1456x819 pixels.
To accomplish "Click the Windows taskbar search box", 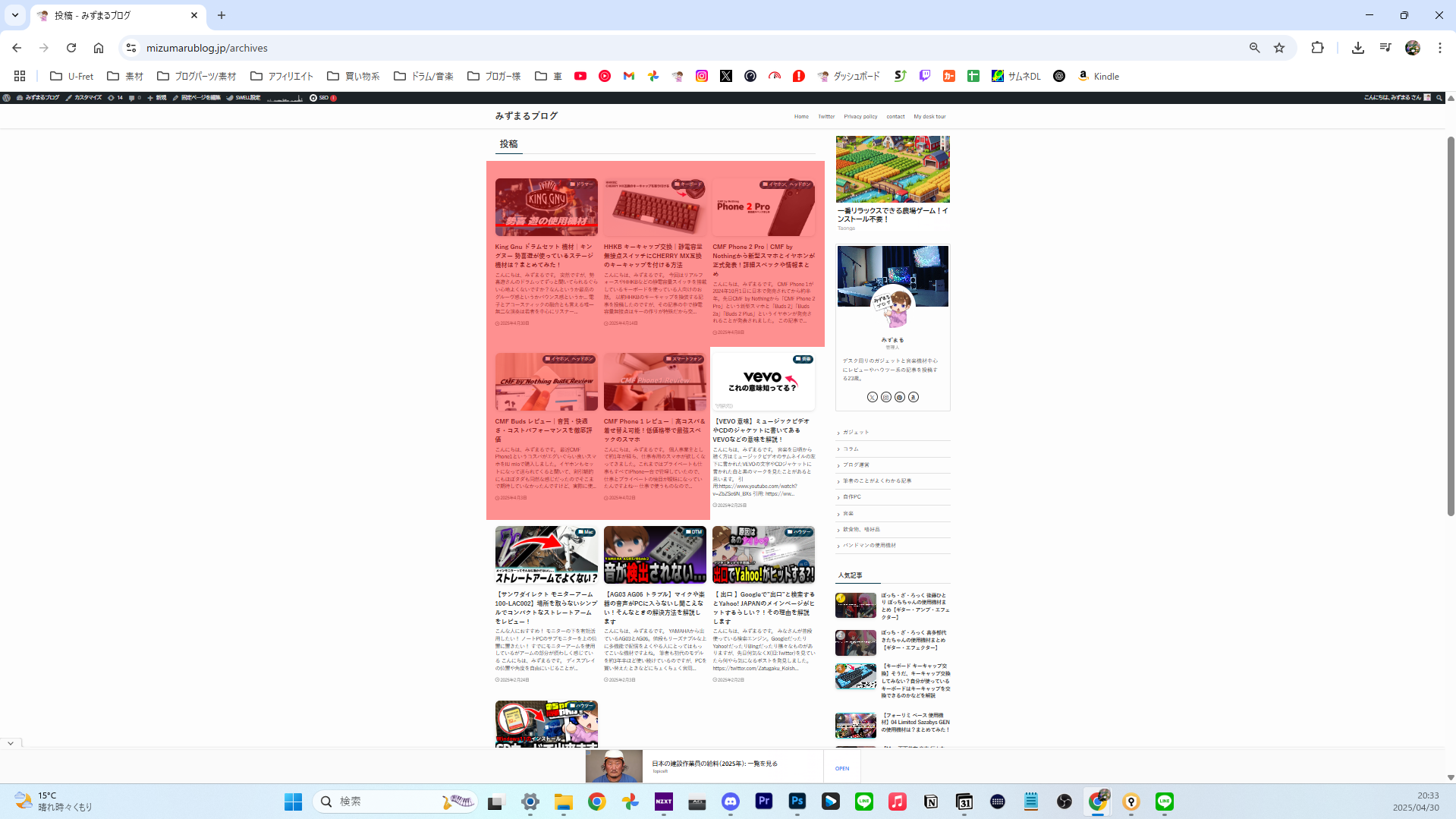I will [395, 802].
